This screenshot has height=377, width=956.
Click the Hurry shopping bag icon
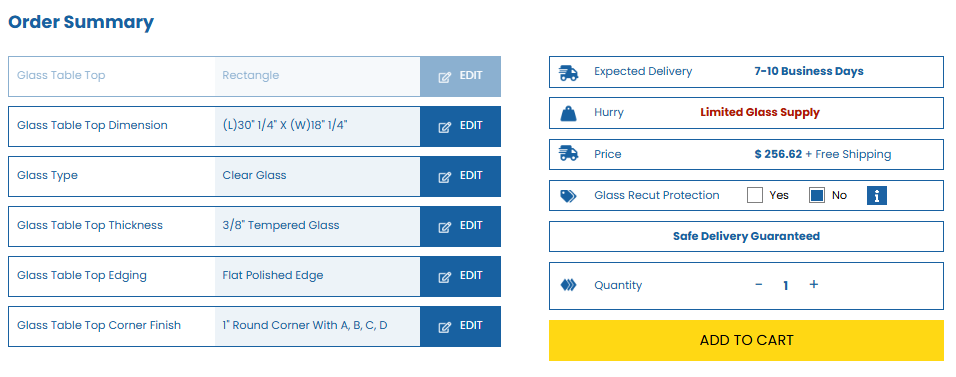[x=568, y=113]
